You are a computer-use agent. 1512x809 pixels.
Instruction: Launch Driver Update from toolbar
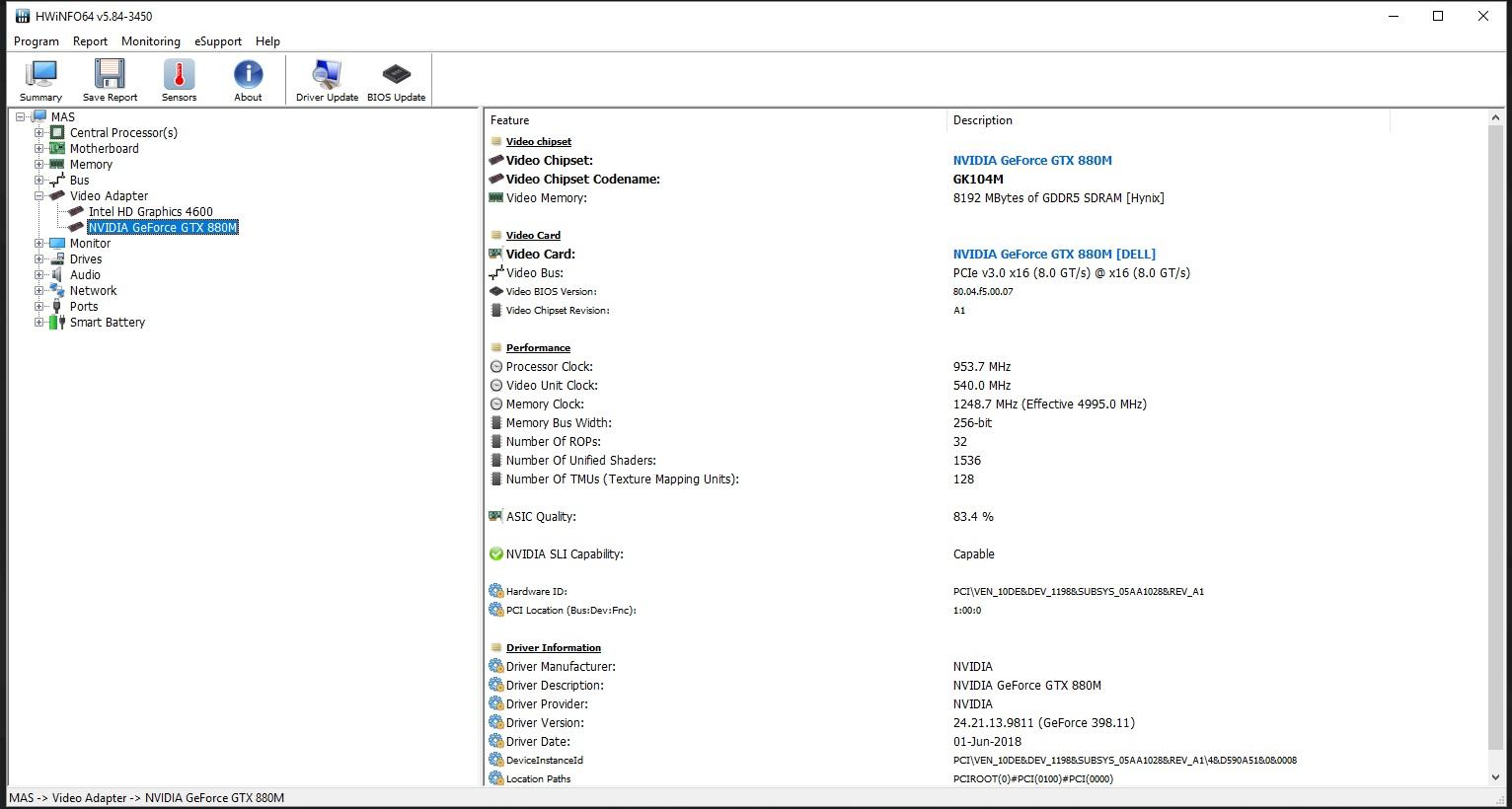pyautogui.click(x=327, y=79)
